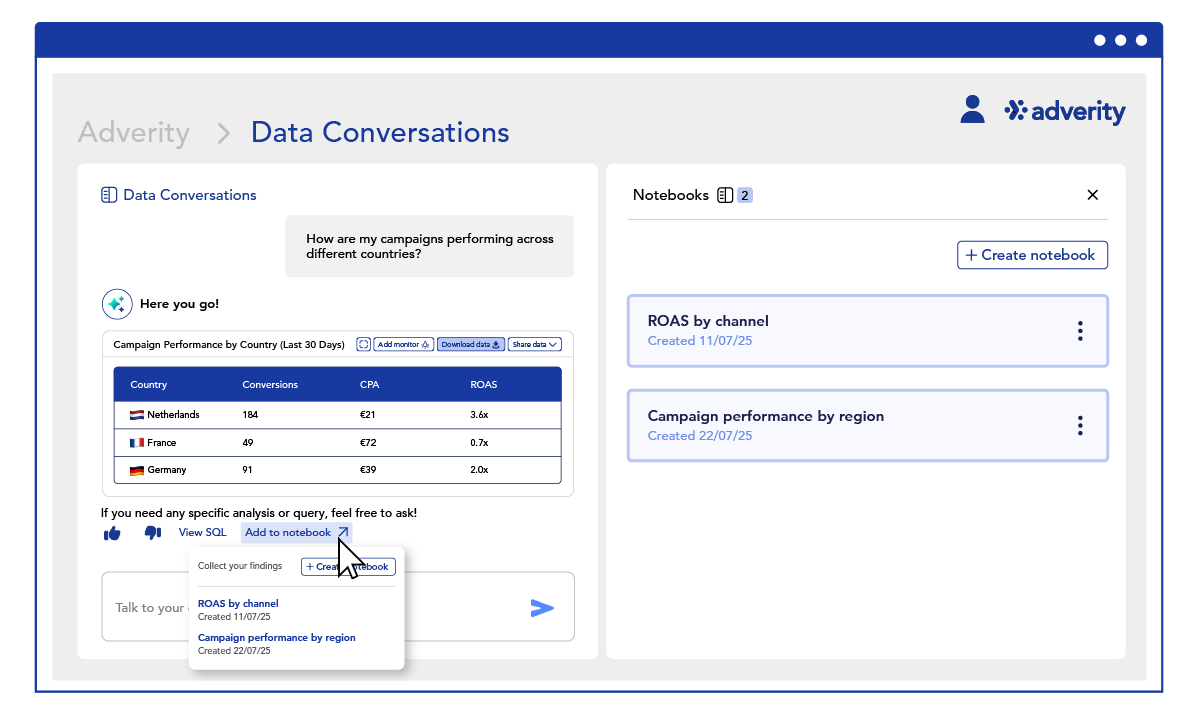Image resolution: width=1200 pixels, height=720 pixels.
Task: Click the Country column header
Action: 149,385
